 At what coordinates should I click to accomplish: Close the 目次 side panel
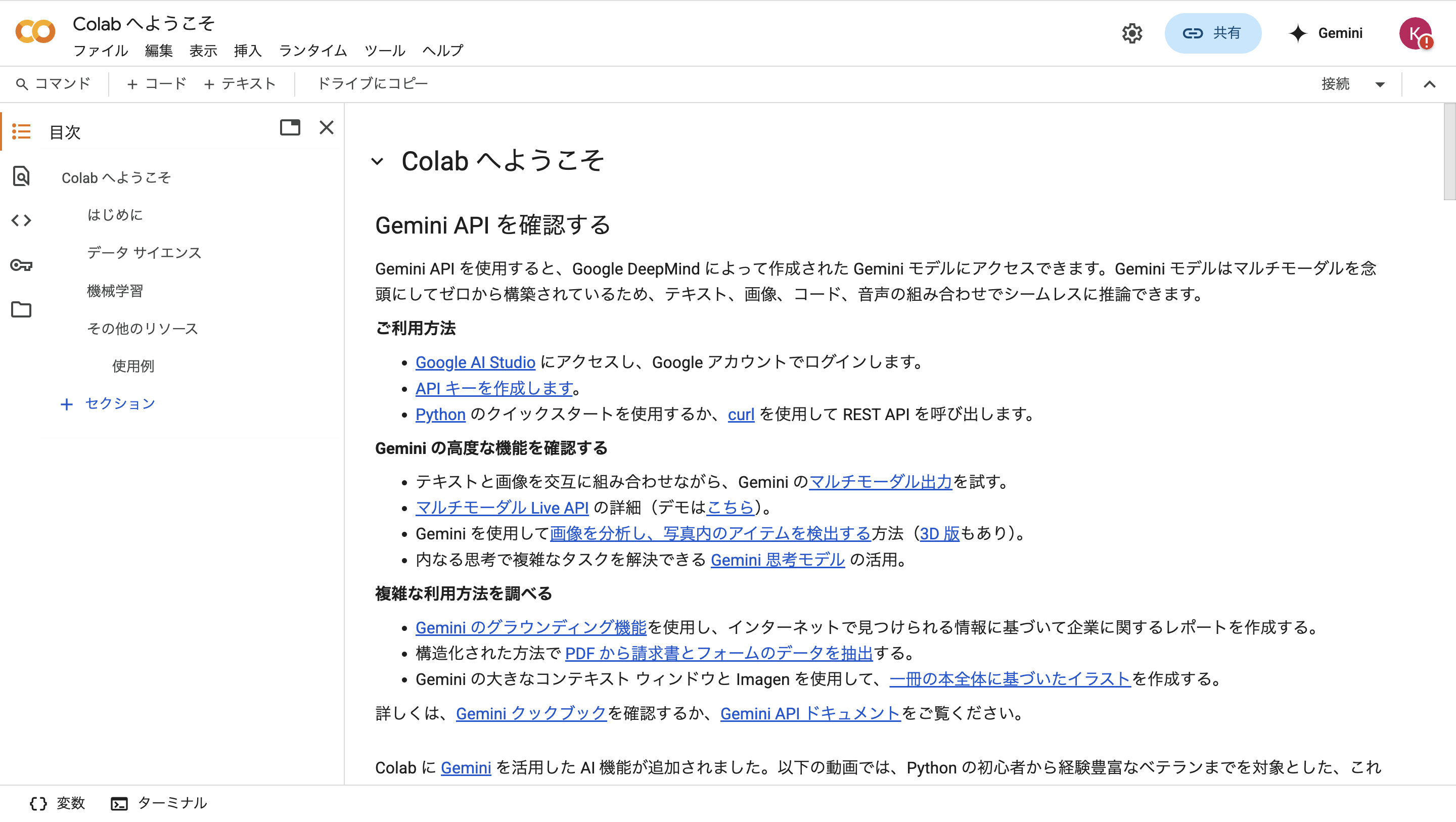pos(327,127)
